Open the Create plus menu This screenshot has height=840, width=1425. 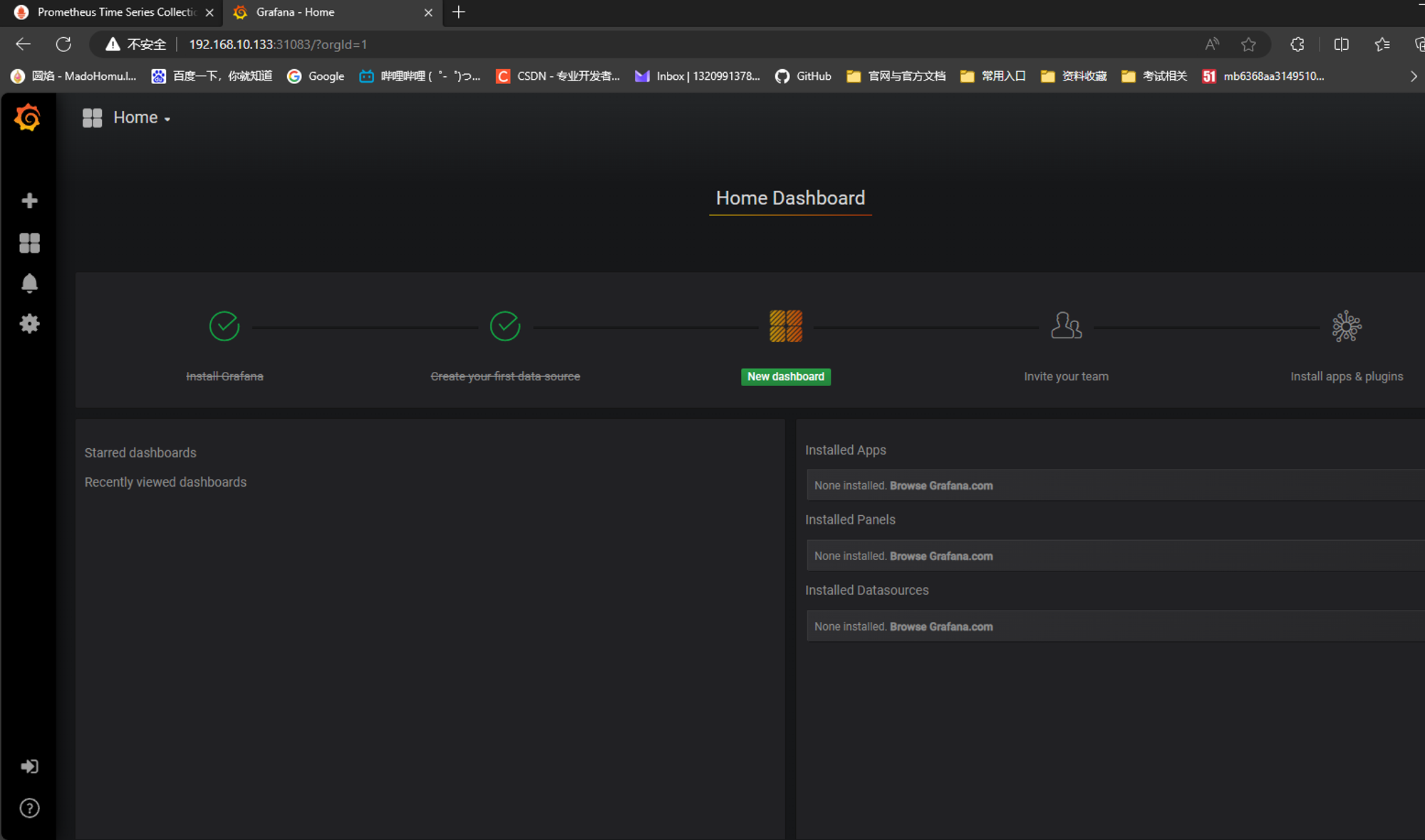(x=29, y=201)
